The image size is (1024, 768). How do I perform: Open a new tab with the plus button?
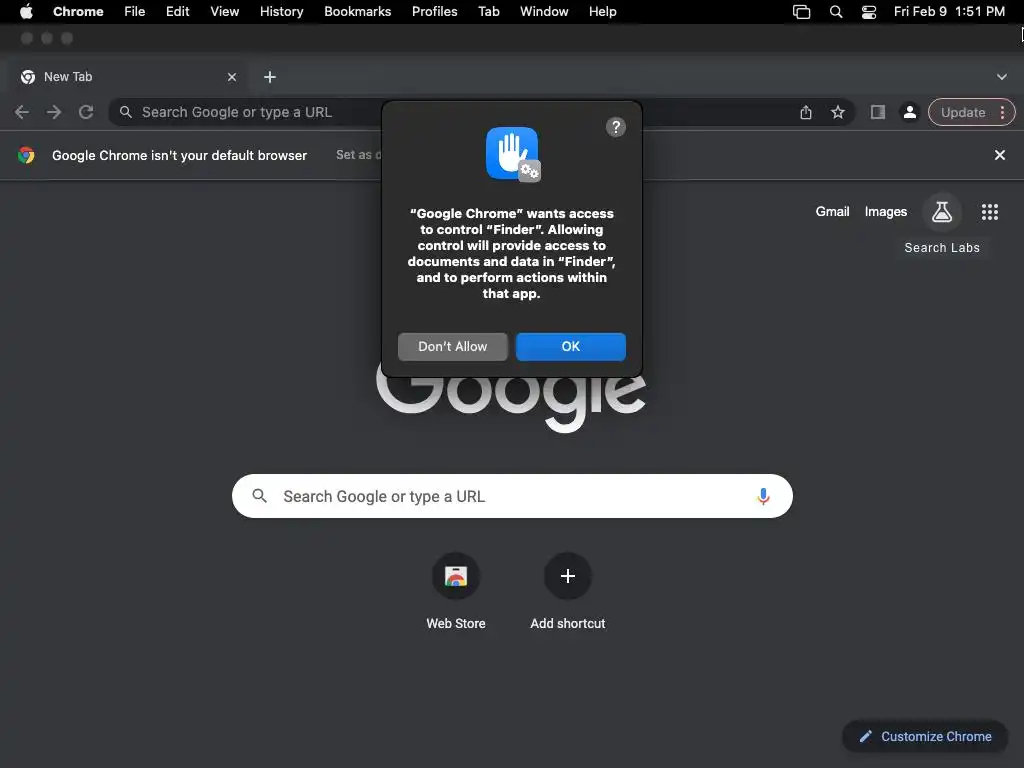270,77
